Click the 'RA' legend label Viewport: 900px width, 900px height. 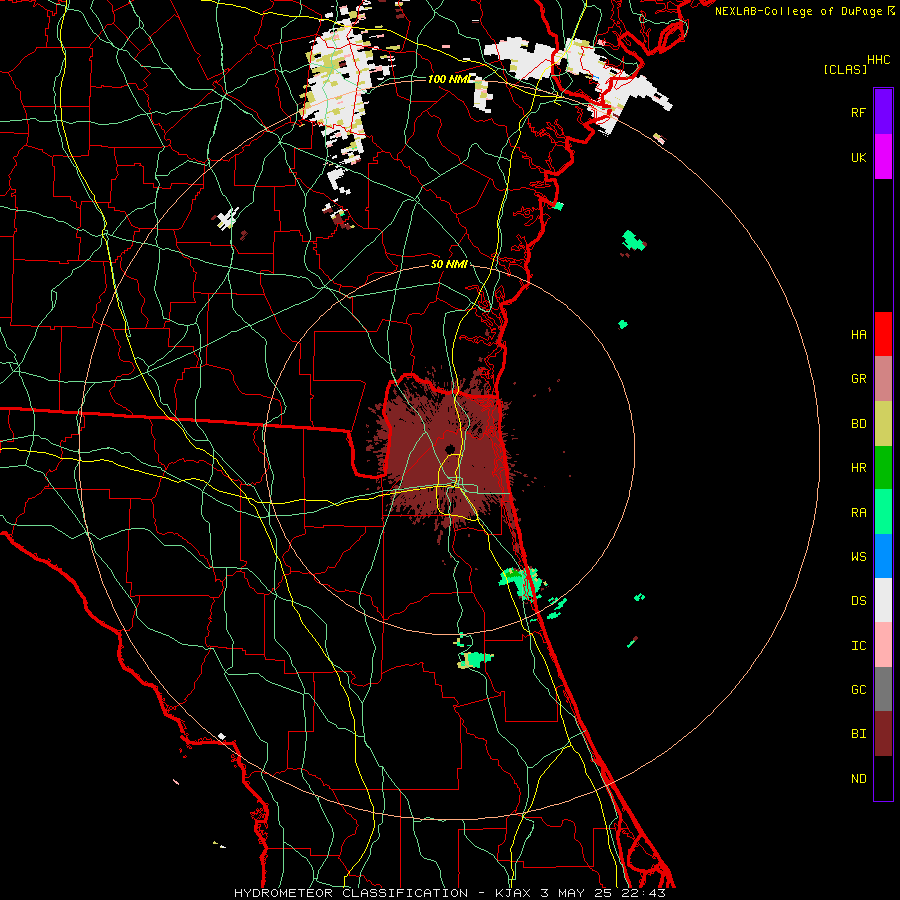[858, 513]
